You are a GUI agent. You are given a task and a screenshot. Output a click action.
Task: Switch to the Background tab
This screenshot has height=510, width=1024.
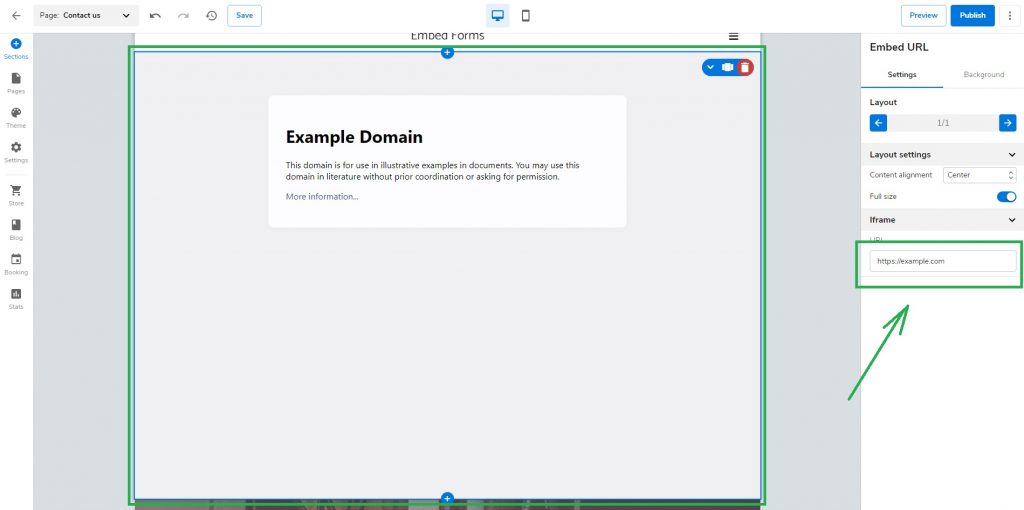[x=983, y=74]
